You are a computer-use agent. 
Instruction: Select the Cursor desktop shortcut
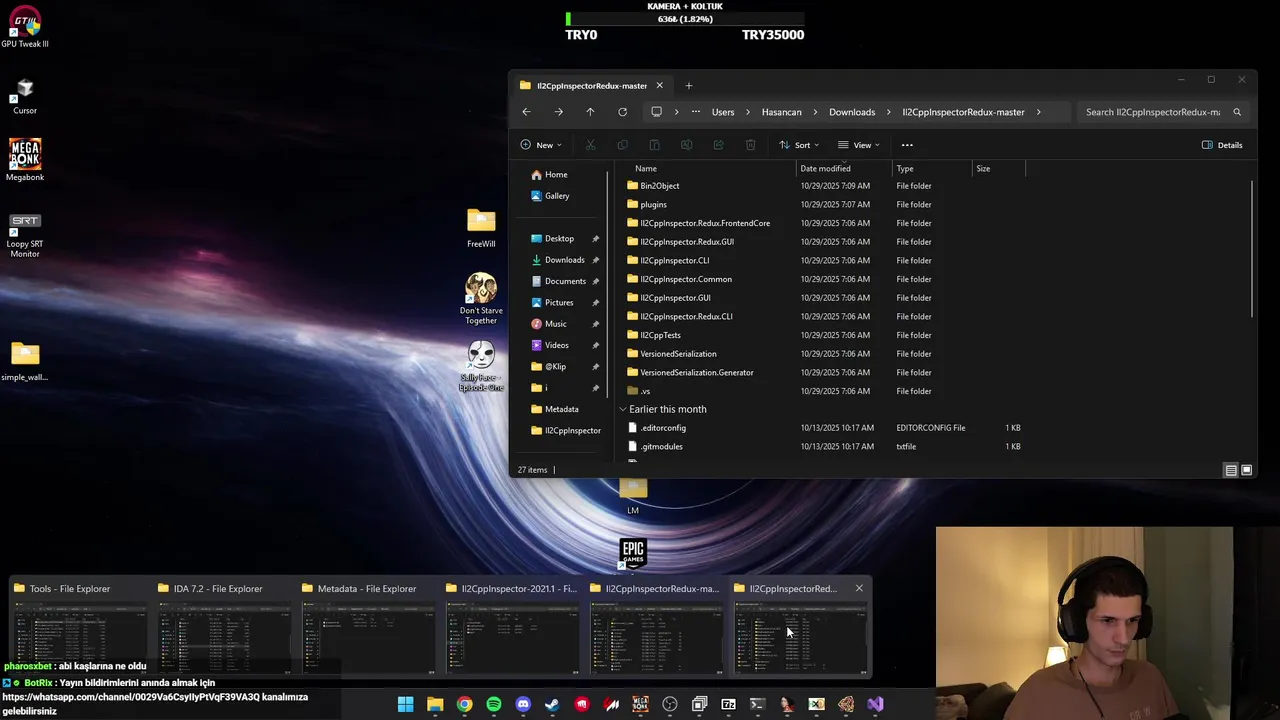pos(25,97)
